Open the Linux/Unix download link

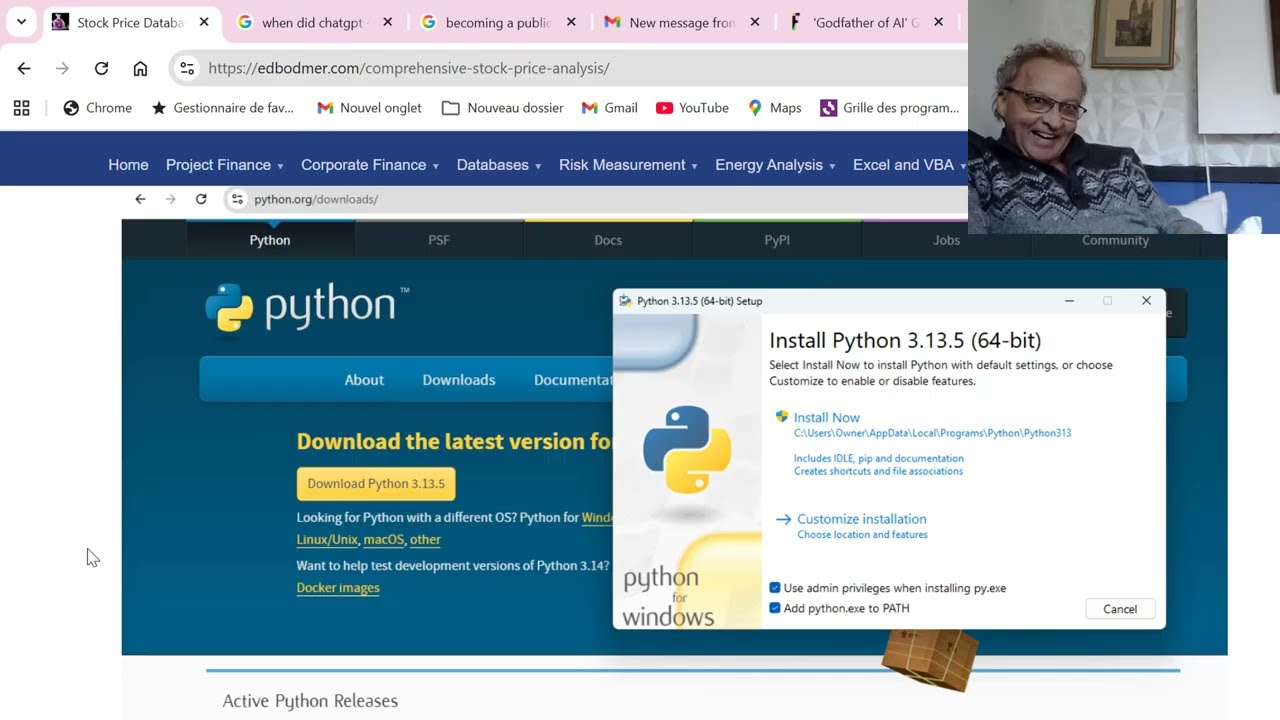pos(327,539)
